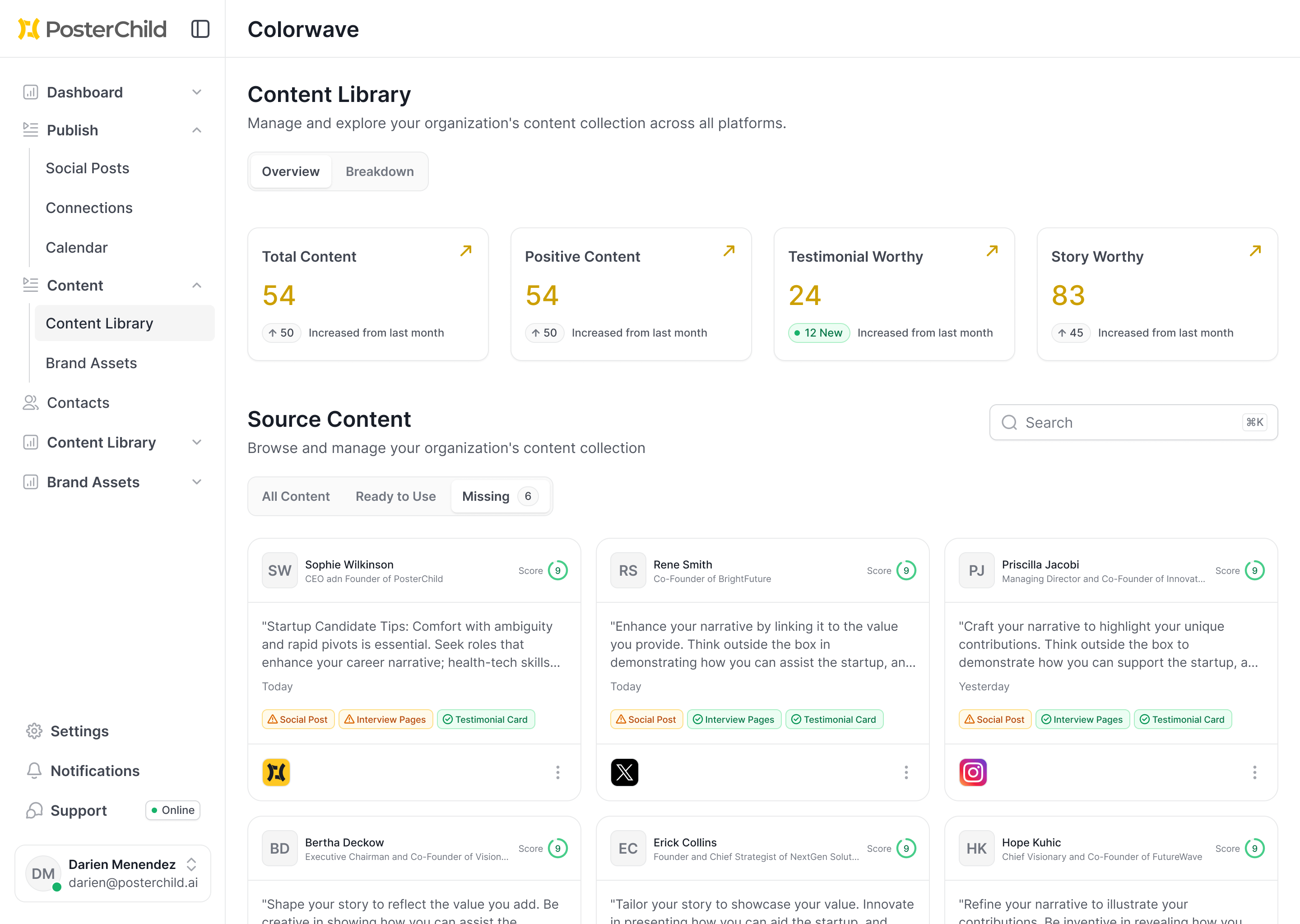
Task: Expand the Dashboard sidebar section
Action: coord(196,92)
